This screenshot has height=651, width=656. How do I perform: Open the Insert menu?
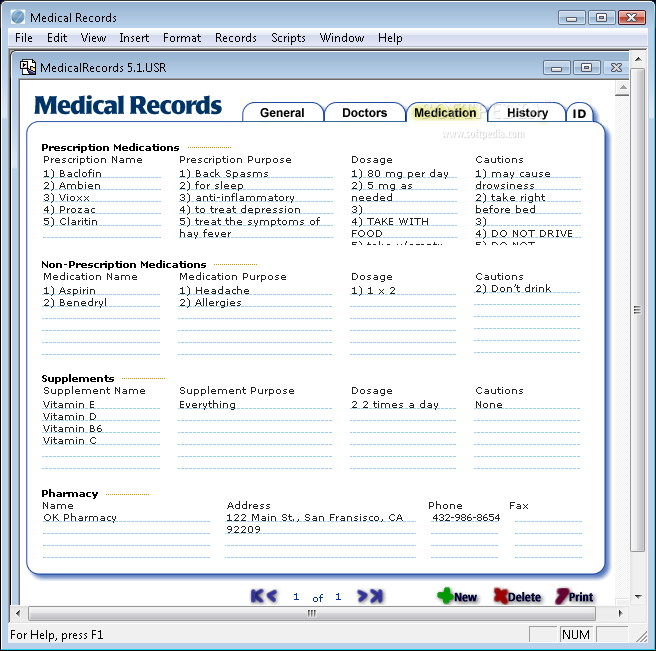tap(134, 38)
